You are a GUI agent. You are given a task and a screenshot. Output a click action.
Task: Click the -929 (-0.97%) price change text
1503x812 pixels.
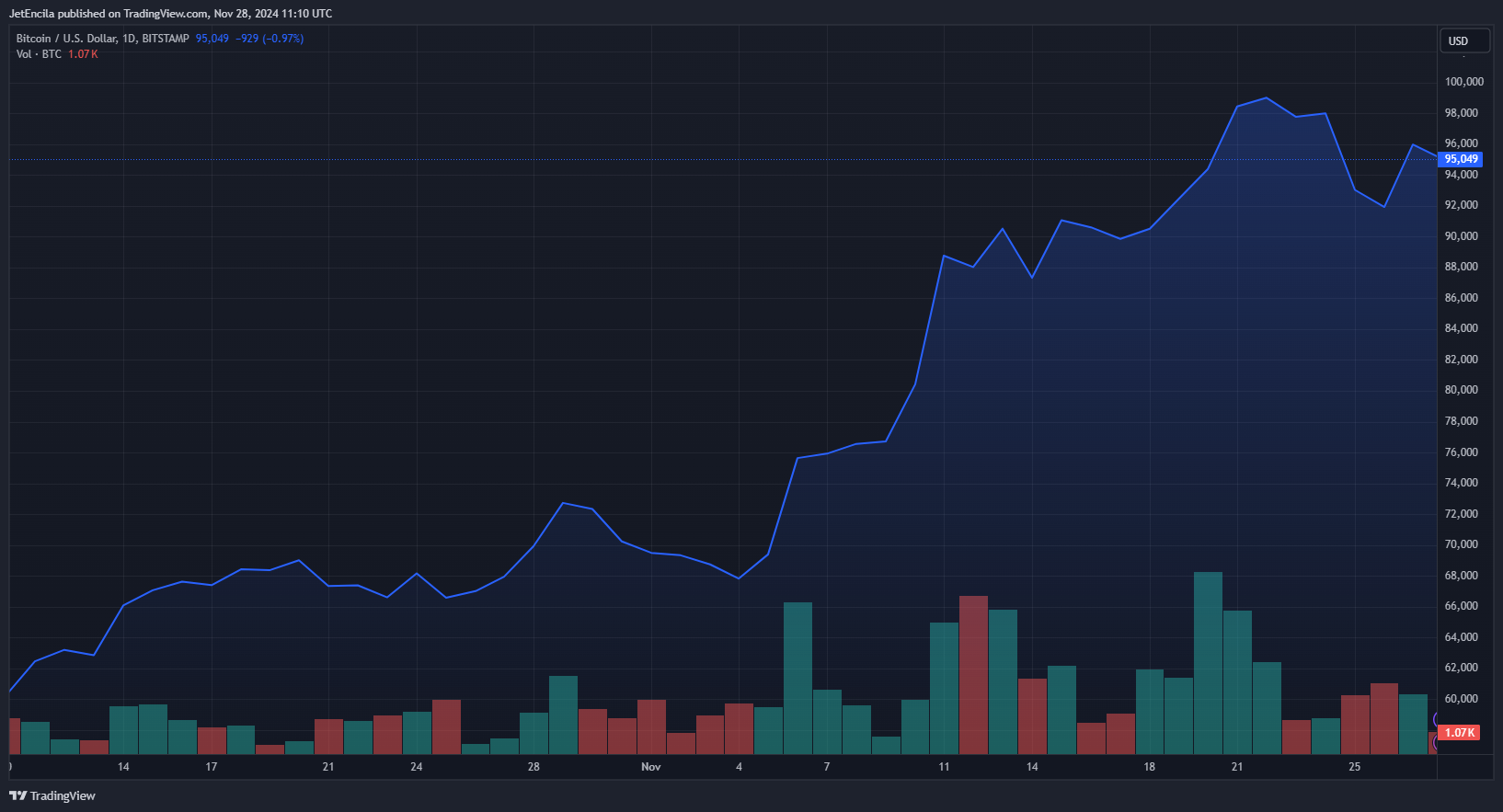tap(270, 39)
